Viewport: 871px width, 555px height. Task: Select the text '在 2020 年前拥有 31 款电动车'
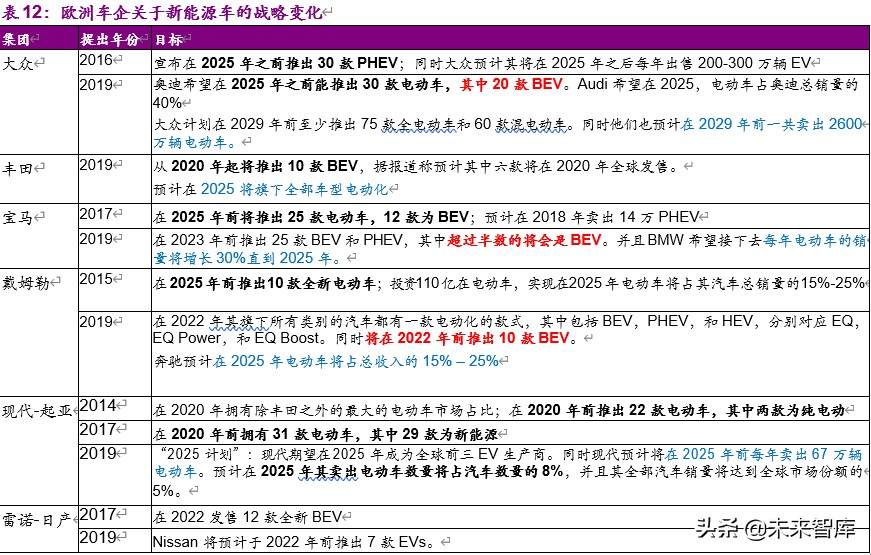tap(253, 434)
